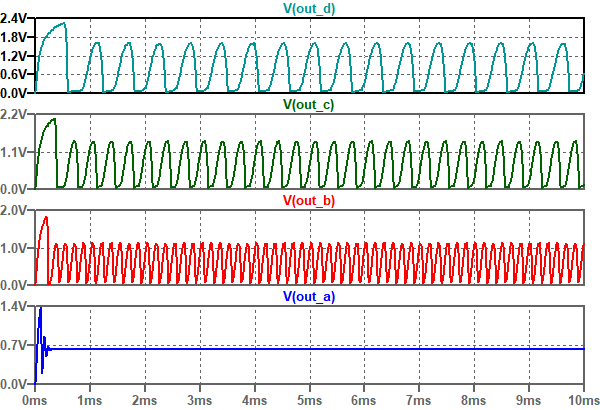
Task: Click the 2ms time axis label
Action: [146, 398]
